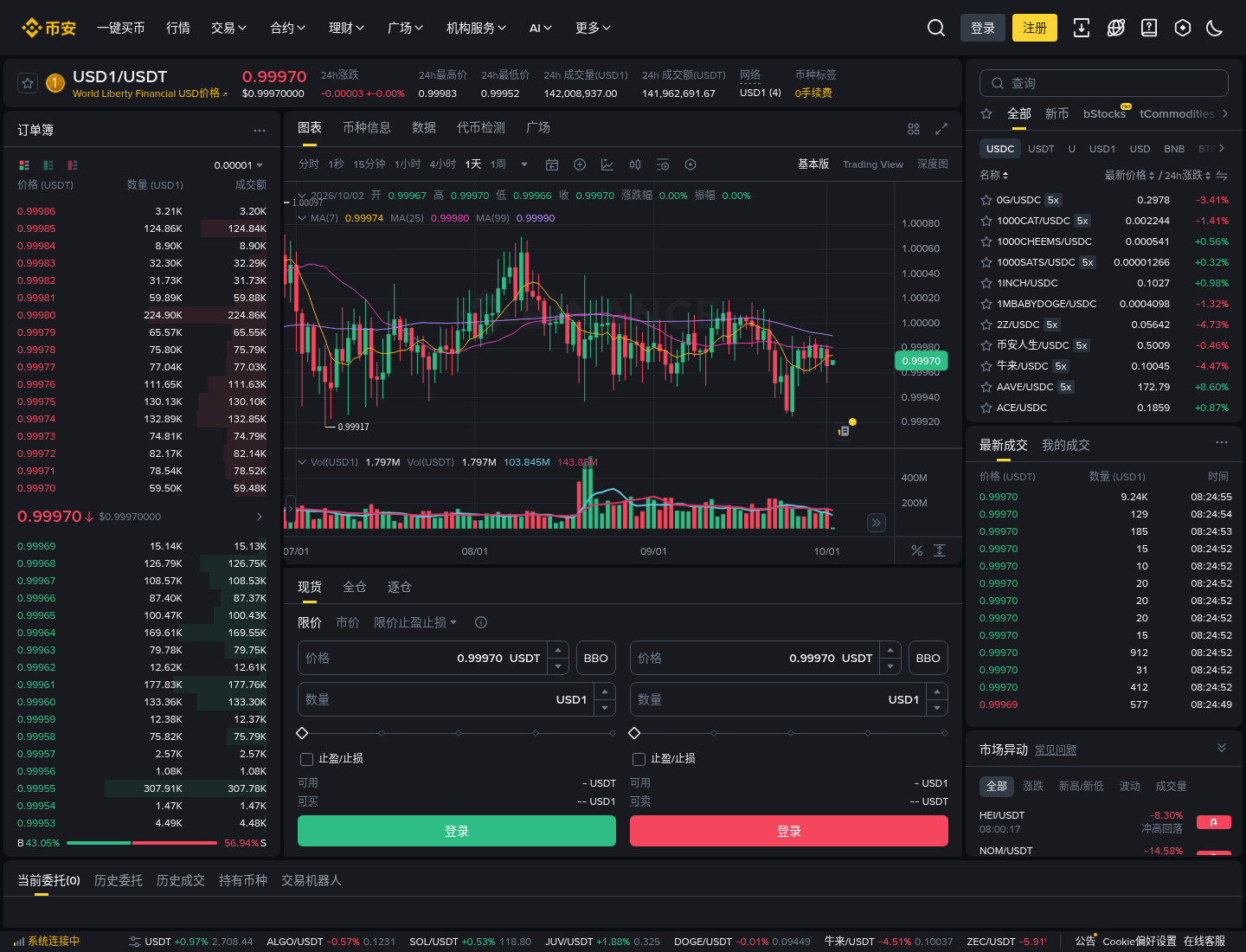Switch to the 币种信息 tab
Viewport: 1246px width, 952px height.
(367, 127)
